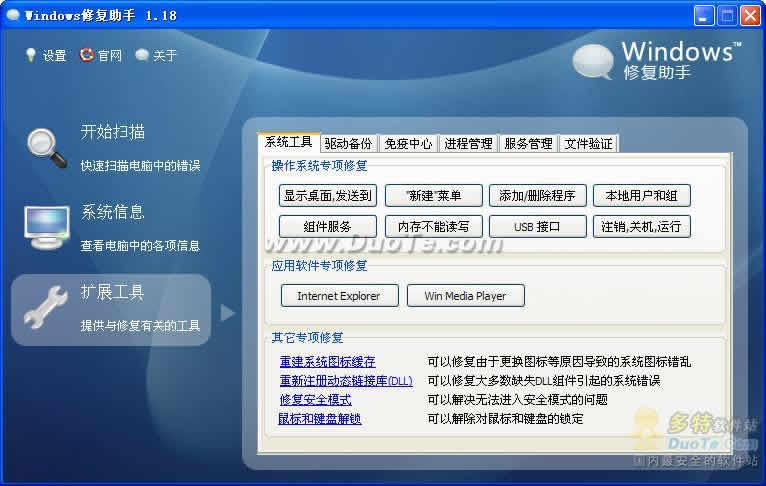766x486 pixels.
Task: Click 显示桌面,发送到 repair button
Action: tap(328, 196)
